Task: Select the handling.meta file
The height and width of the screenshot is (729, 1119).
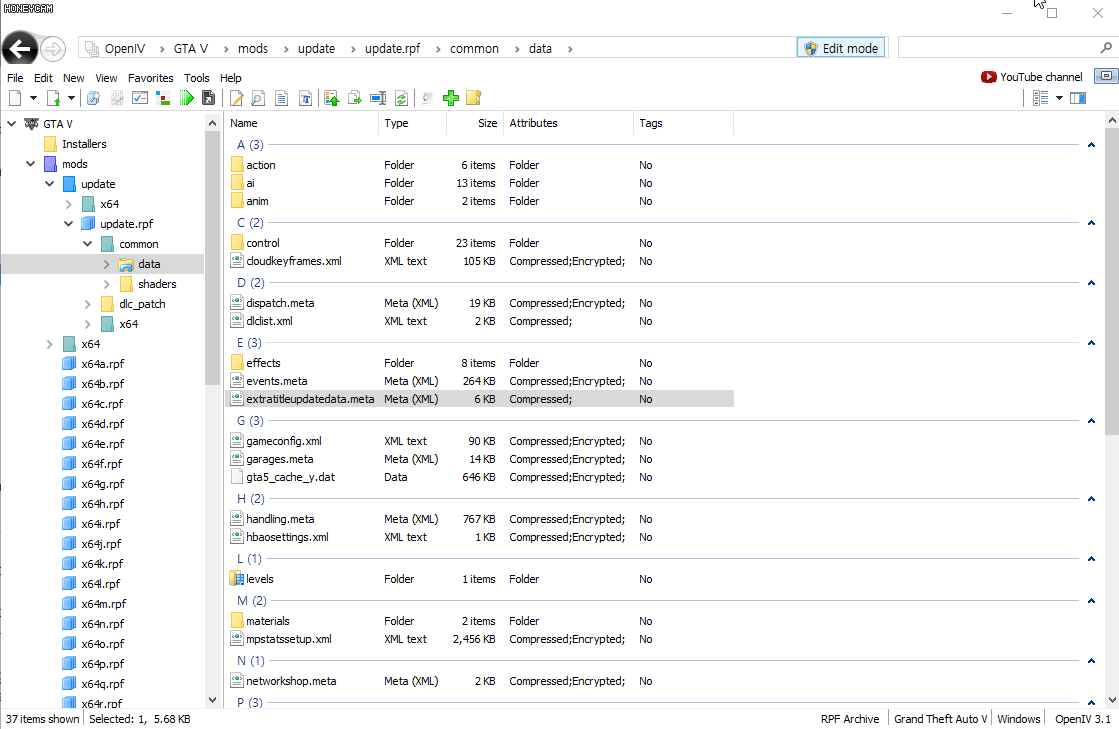Action: 280,519
